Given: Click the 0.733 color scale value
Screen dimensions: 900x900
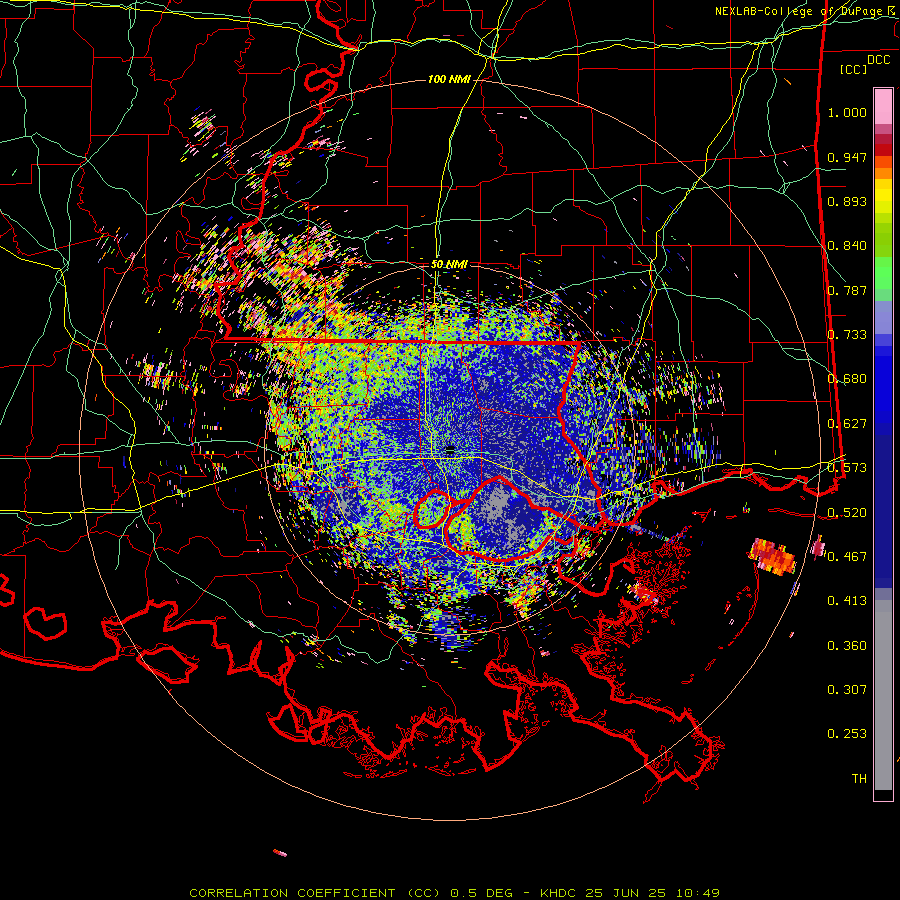Looking at the screenshot, I should (847, 335).
